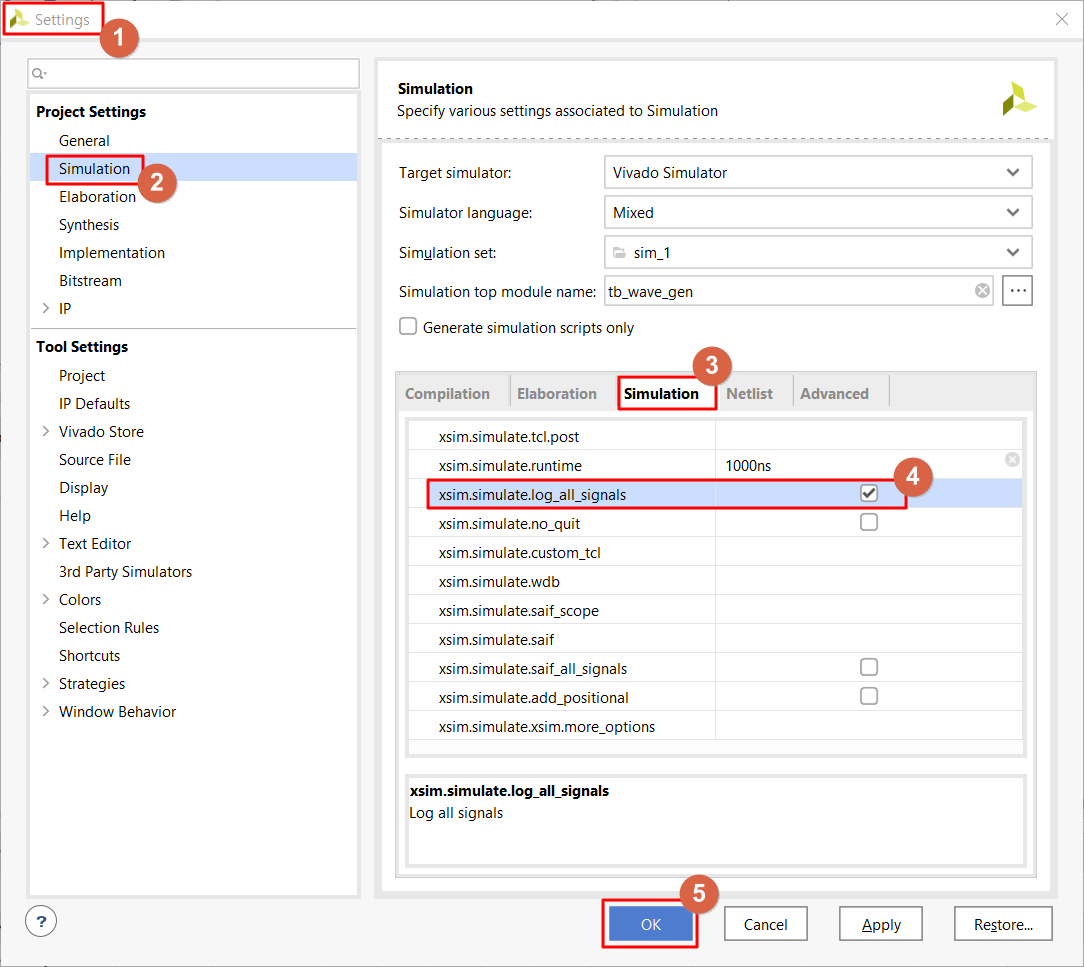The image size is (1084, 967).
Task: Select 3rd Party Simulators item
Action: (125, 572)
